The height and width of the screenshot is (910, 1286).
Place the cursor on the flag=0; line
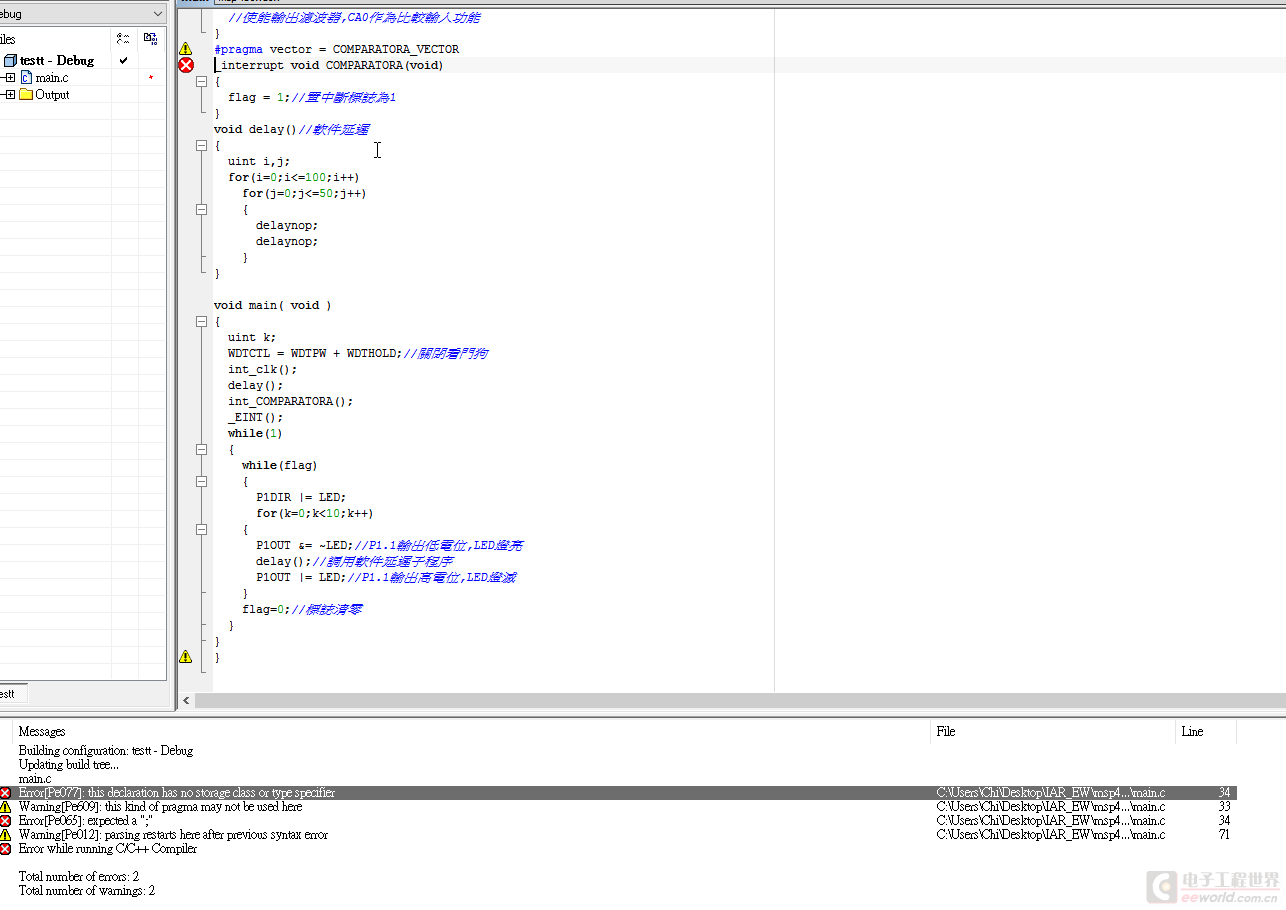click(302, 609)
